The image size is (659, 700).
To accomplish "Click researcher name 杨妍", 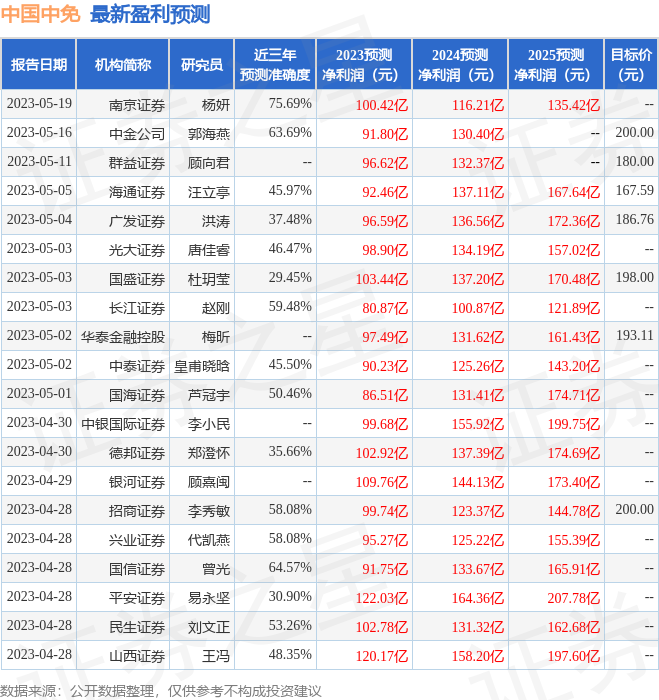I will point(216,105).
